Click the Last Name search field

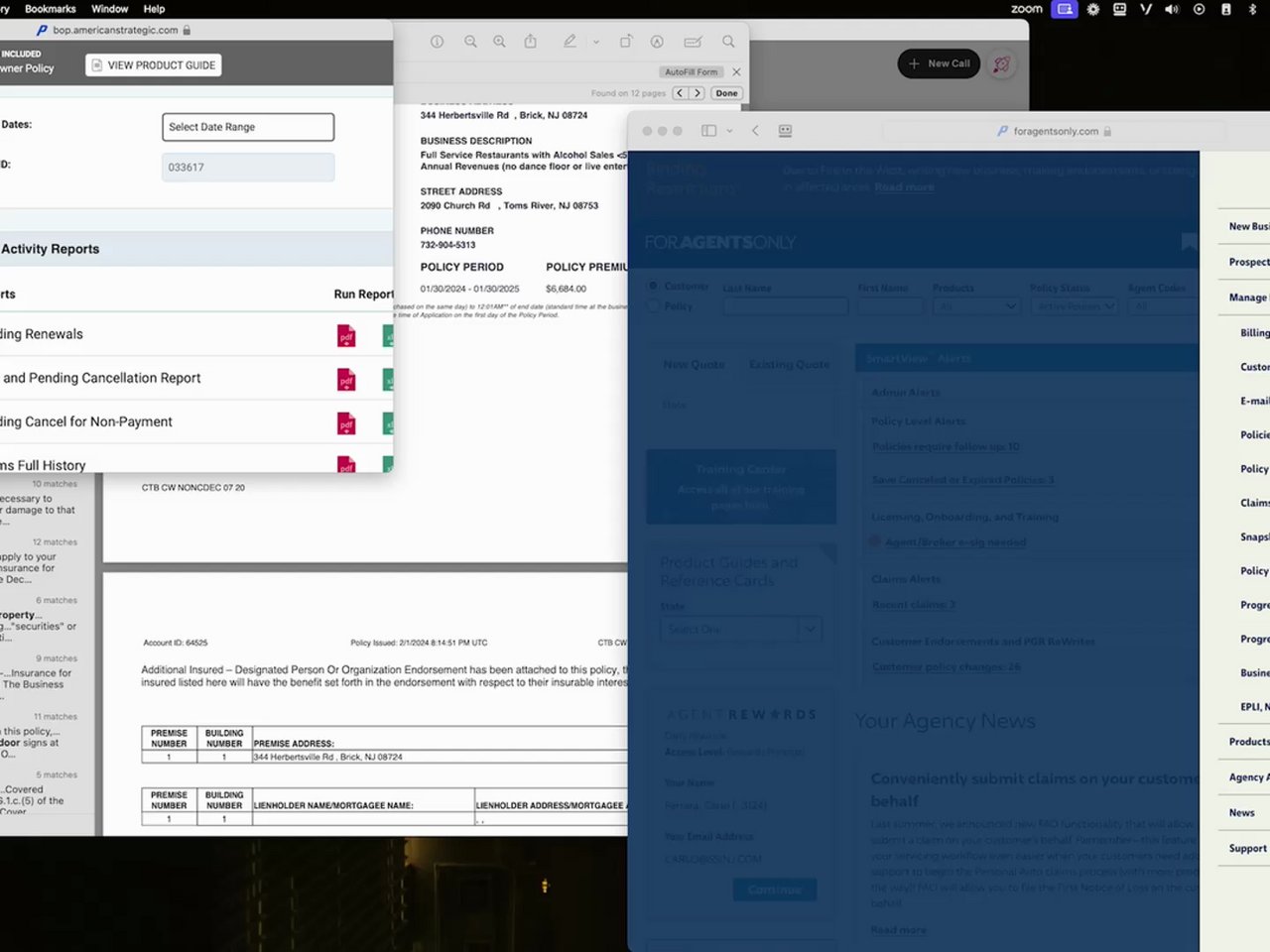point(785,306)
